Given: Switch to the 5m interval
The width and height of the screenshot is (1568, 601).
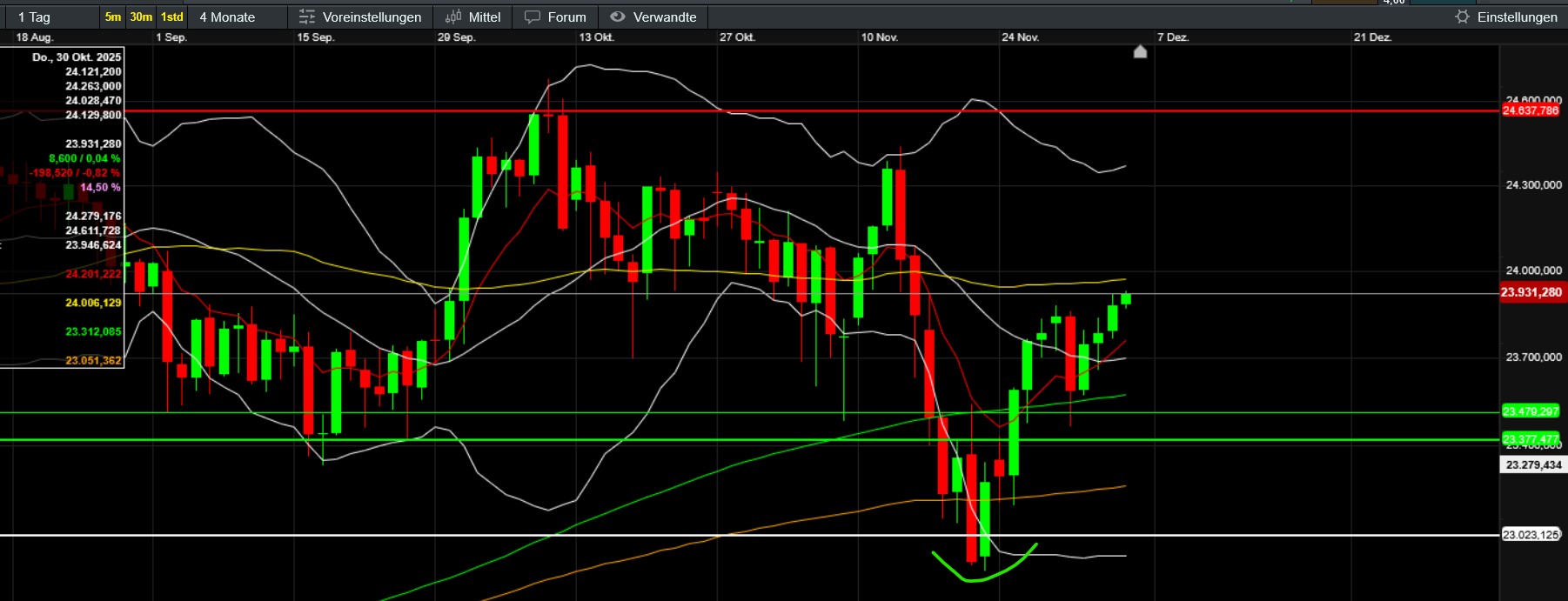Looking at the screenshot, I should pyautogui.click(x=113, y=17).
